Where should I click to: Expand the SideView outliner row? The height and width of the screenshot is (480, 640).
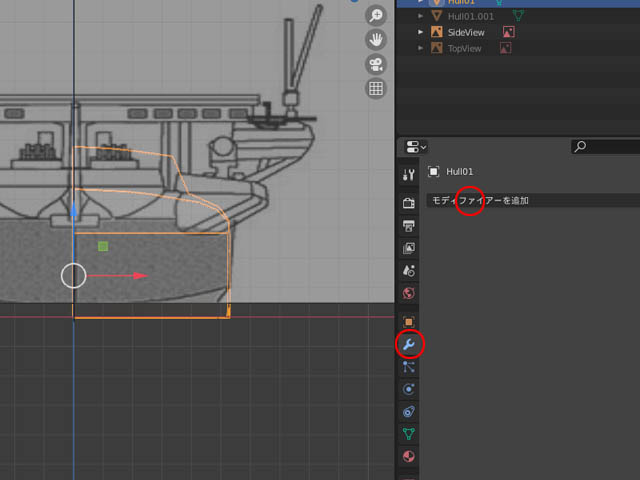pos(420,32)
